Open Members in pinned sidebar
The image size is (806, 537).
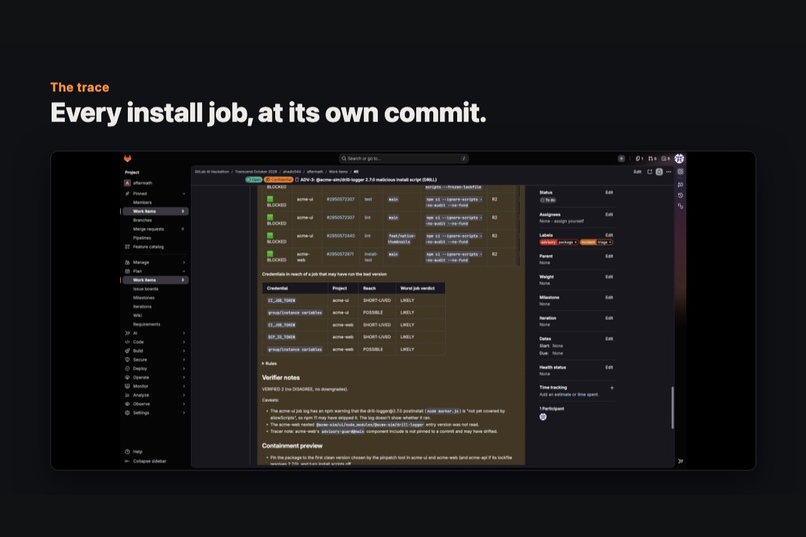(x=142, y=202)
